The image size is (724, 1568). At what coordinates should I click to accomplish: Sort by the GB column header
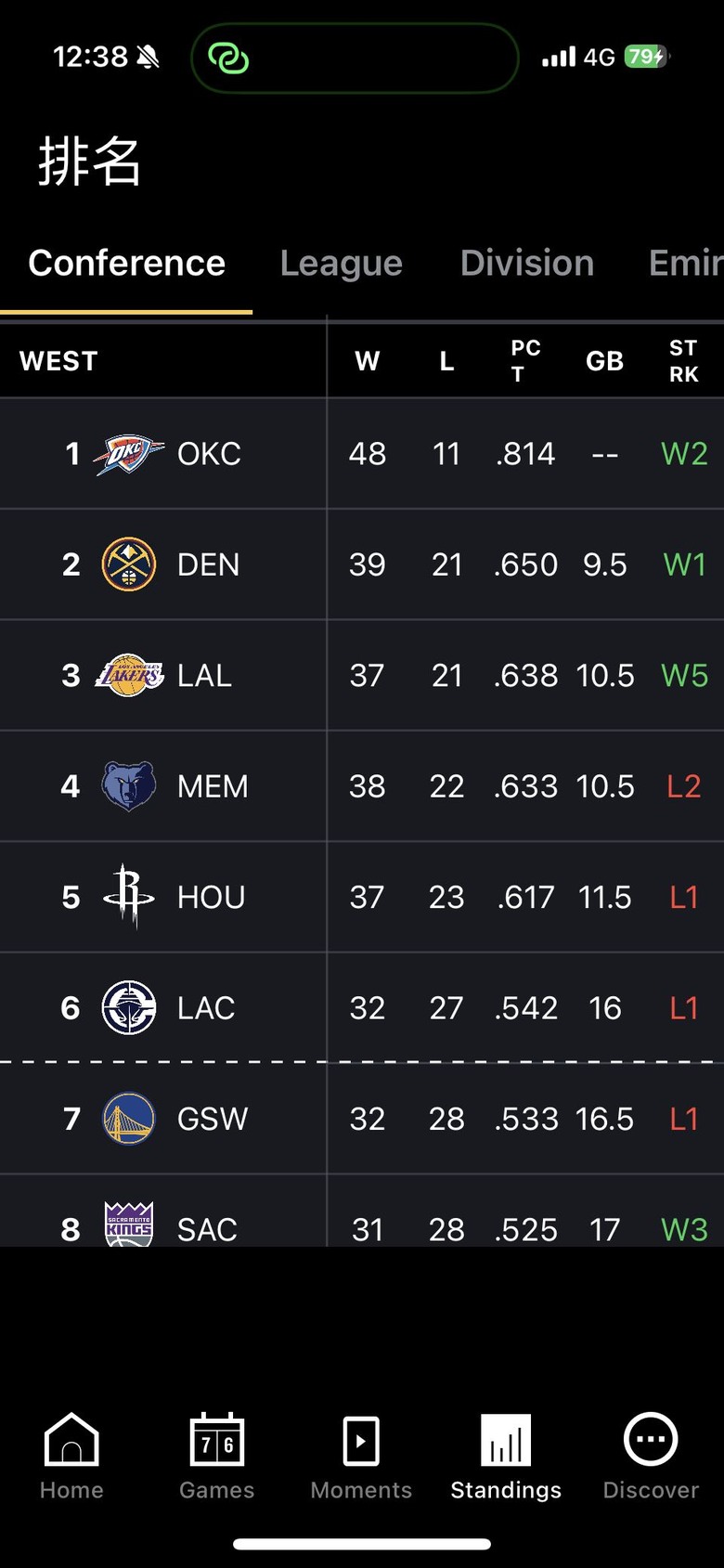[604, 361]
